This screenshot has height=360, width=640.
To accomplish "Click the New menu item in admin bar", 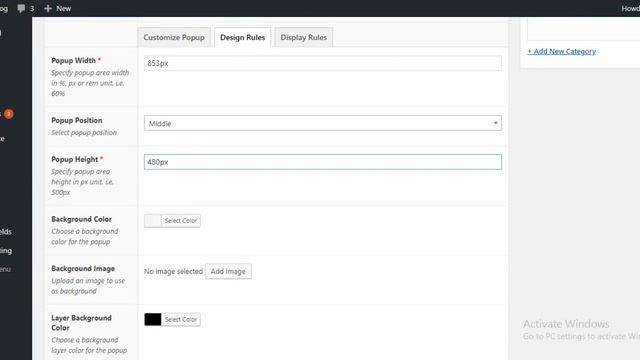I will [x=64, y=8].
